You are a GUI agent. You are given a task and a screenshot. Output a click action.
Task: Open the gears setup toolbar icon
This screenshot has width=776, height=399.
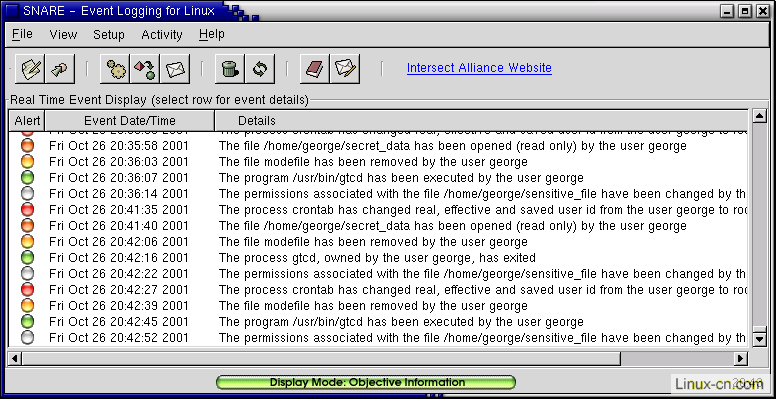pyautogui.click(x=115, y=69)
